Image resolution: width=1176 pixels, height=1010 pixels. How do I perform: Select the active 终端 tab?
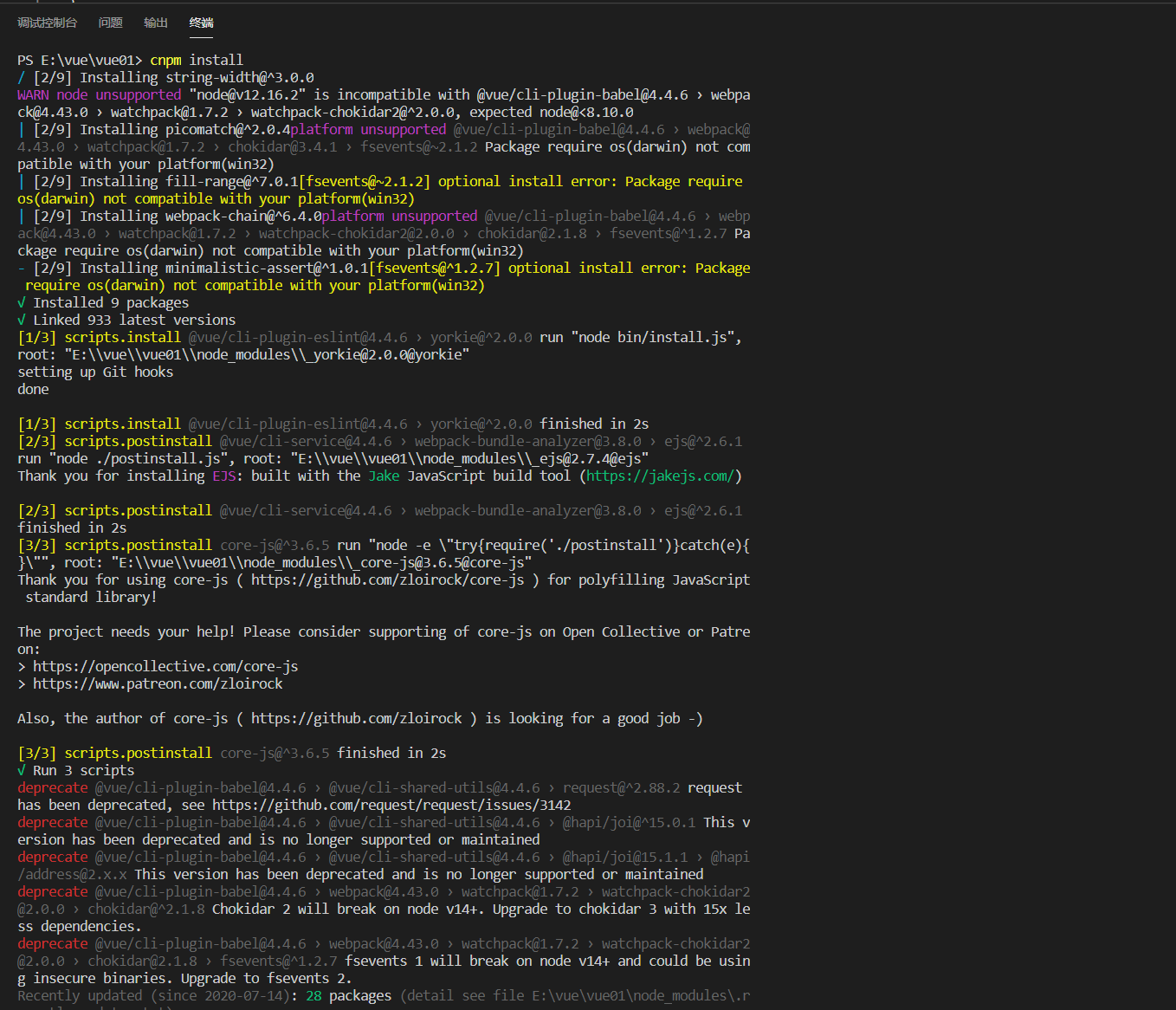click(201, 23)
